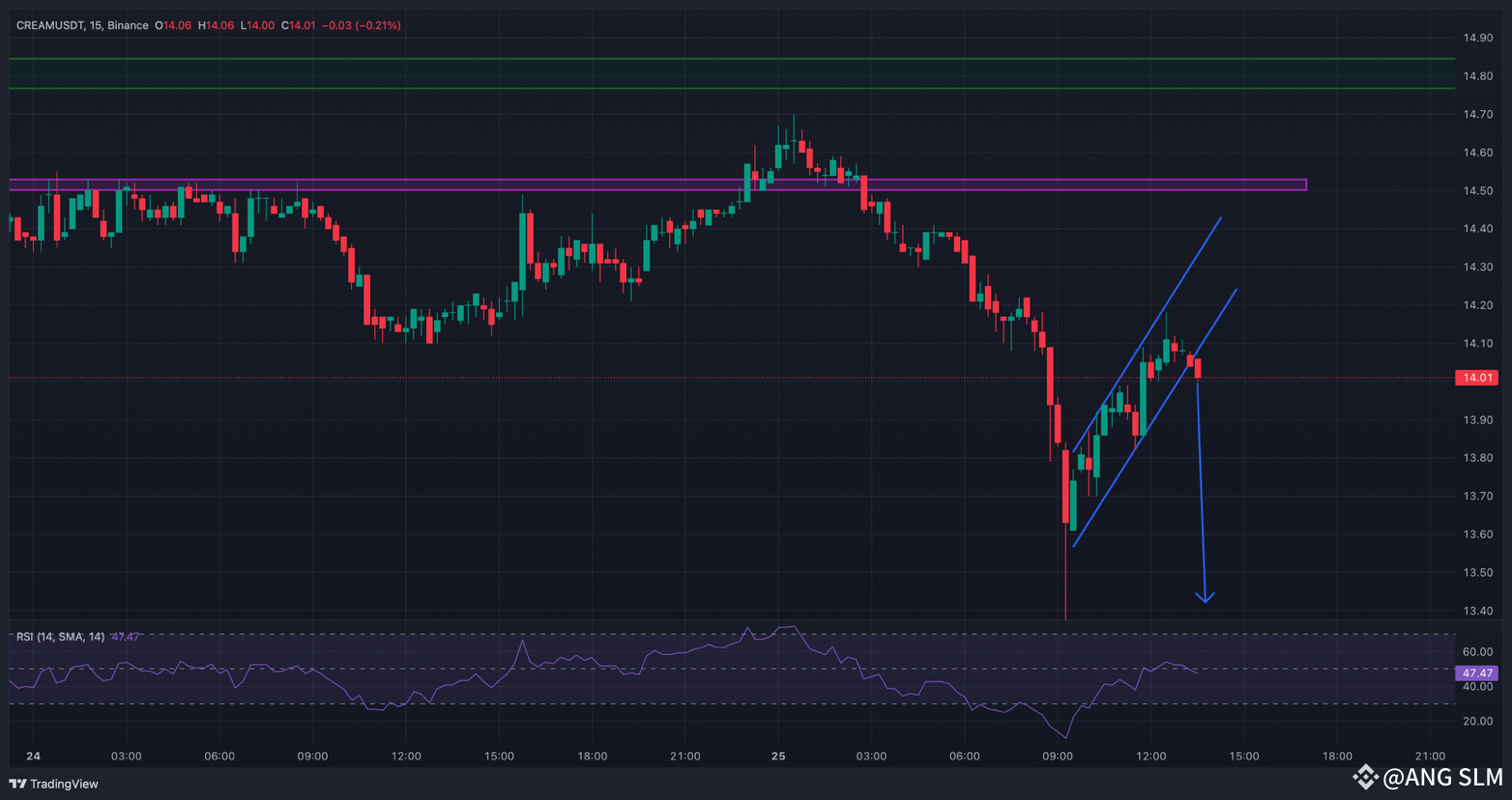Click the 09:00 label on the time axis
The width and height of the screenshot is (1512, 800).
pos(1058,757)
